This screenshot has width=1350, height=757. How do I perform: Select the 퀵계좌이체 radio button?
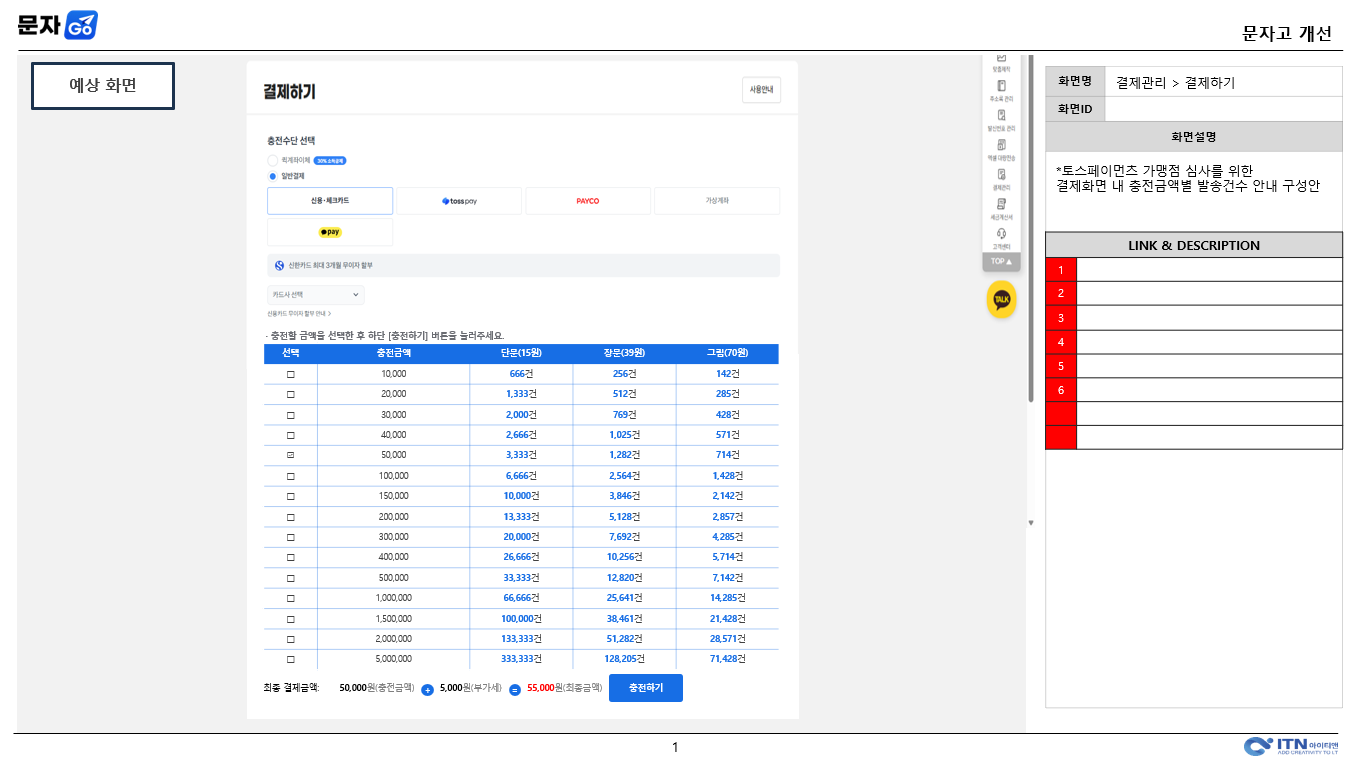pyautogui.click(x=272, y=160)
